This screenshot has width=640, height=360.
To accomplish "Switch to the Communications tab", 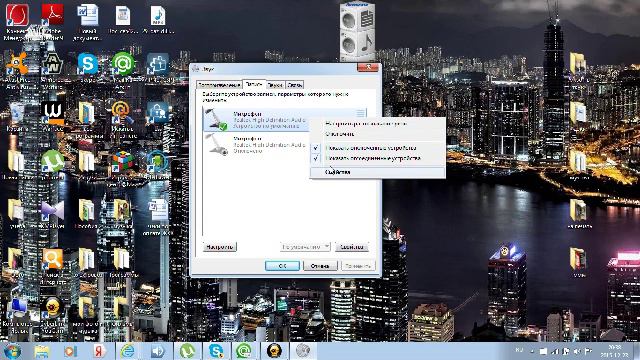I will (x=295, y=85).
